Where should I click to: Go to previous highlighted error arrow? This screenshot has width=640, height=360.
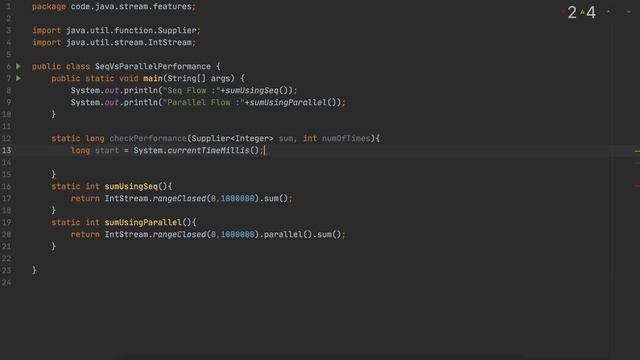608,12
